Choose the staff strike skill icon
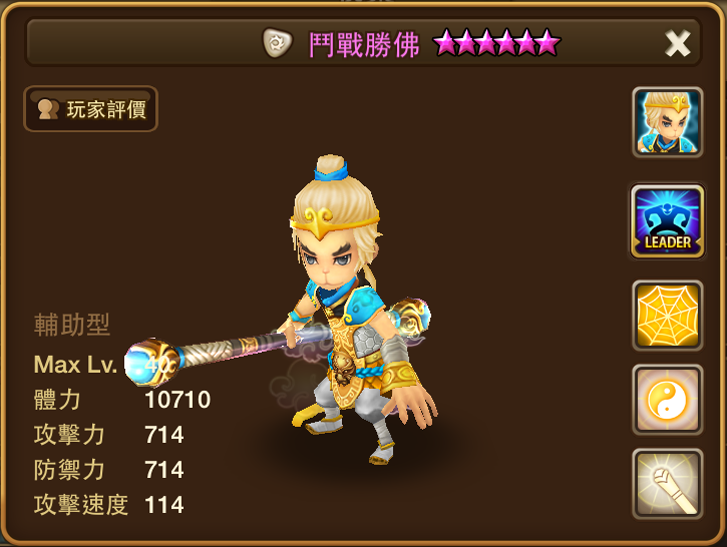Image resolution: width=727 pixels, height=547 pixels. (668, 484)
